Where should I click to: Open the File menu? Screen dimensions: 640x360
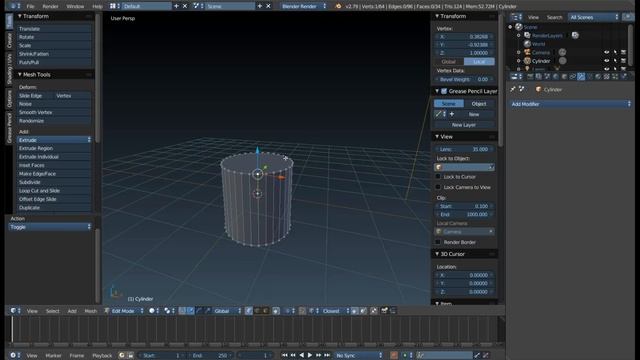[30, 6]
